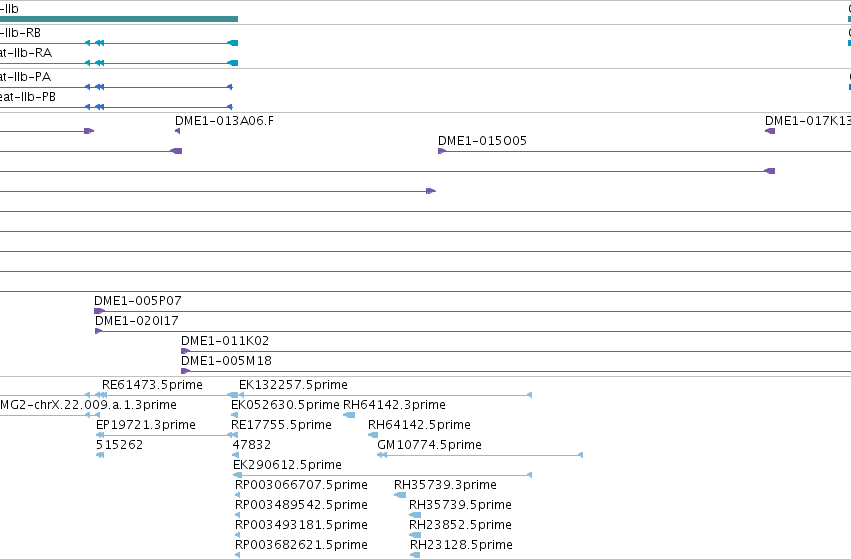Screen dimensions: 851x560
Task: Select the RH23852.5prime EST label
Action: click(x=460, y=526)
